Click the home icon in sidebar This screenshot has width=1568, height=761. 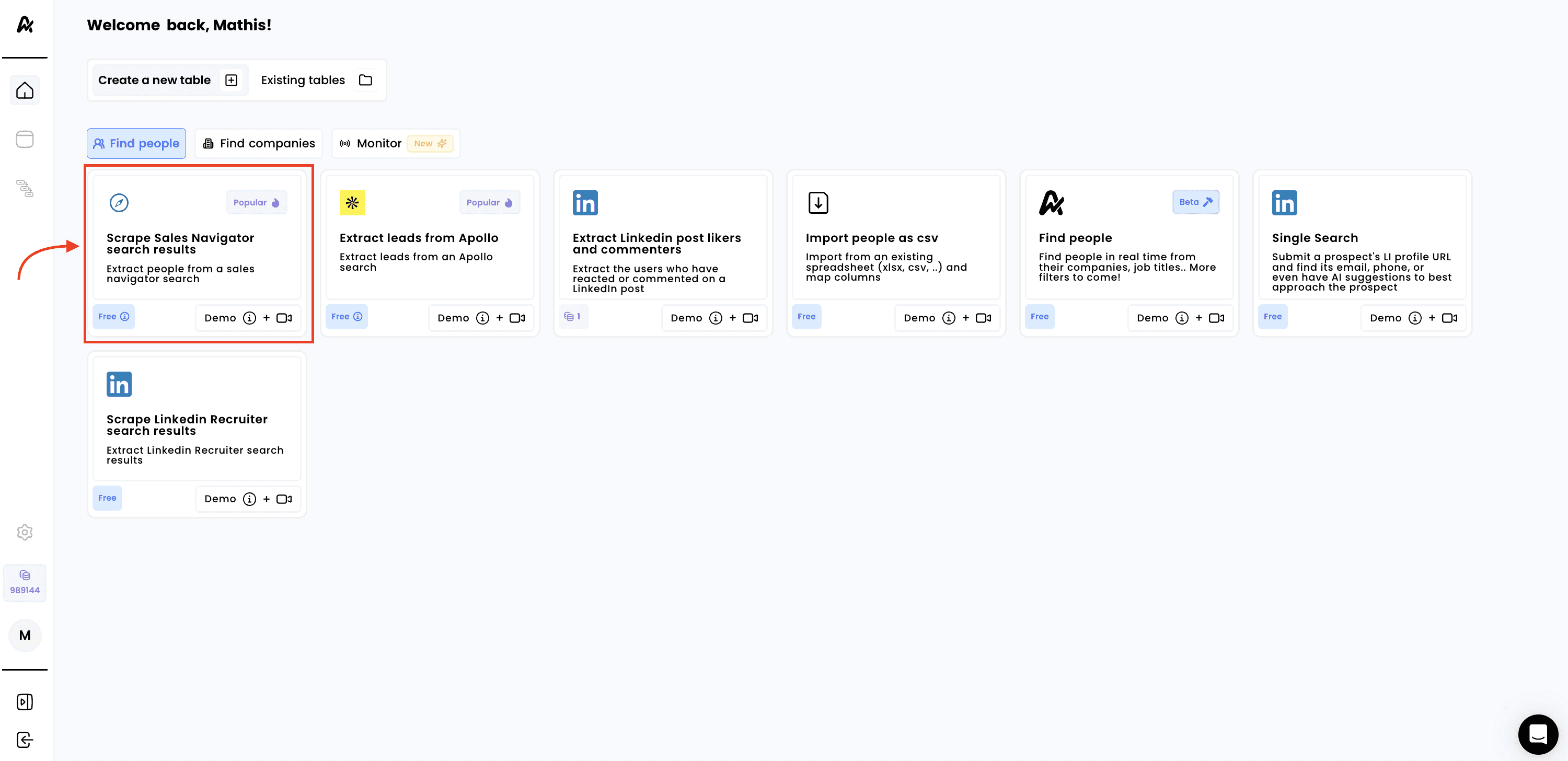coord(25,91)
